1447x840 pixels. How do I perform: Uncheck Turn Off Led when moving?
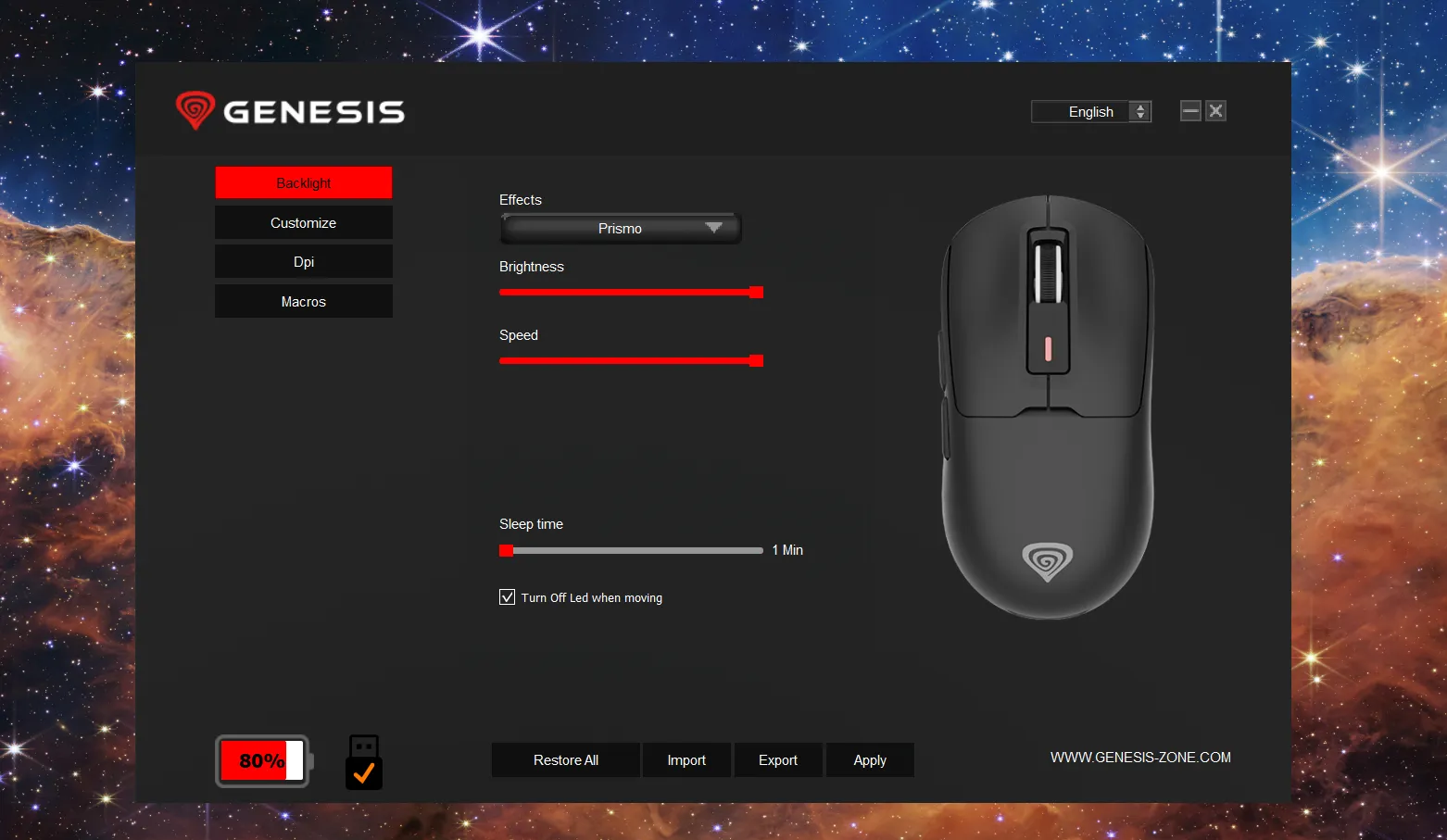(507, 597)
